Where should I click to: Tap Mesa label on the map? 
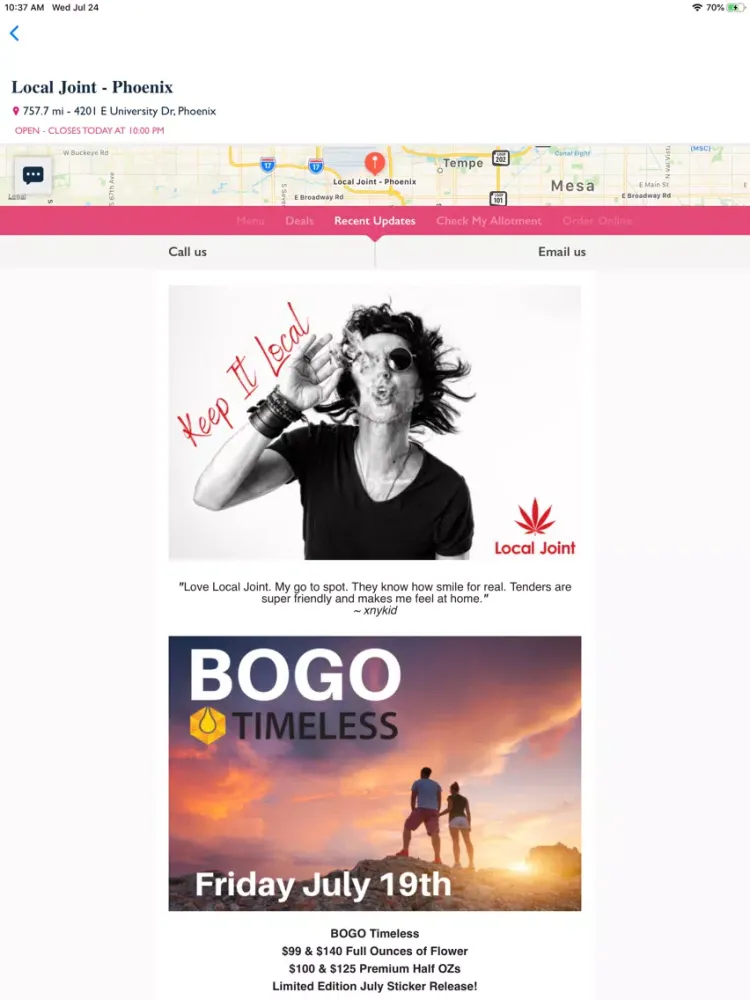click(573, 186)
